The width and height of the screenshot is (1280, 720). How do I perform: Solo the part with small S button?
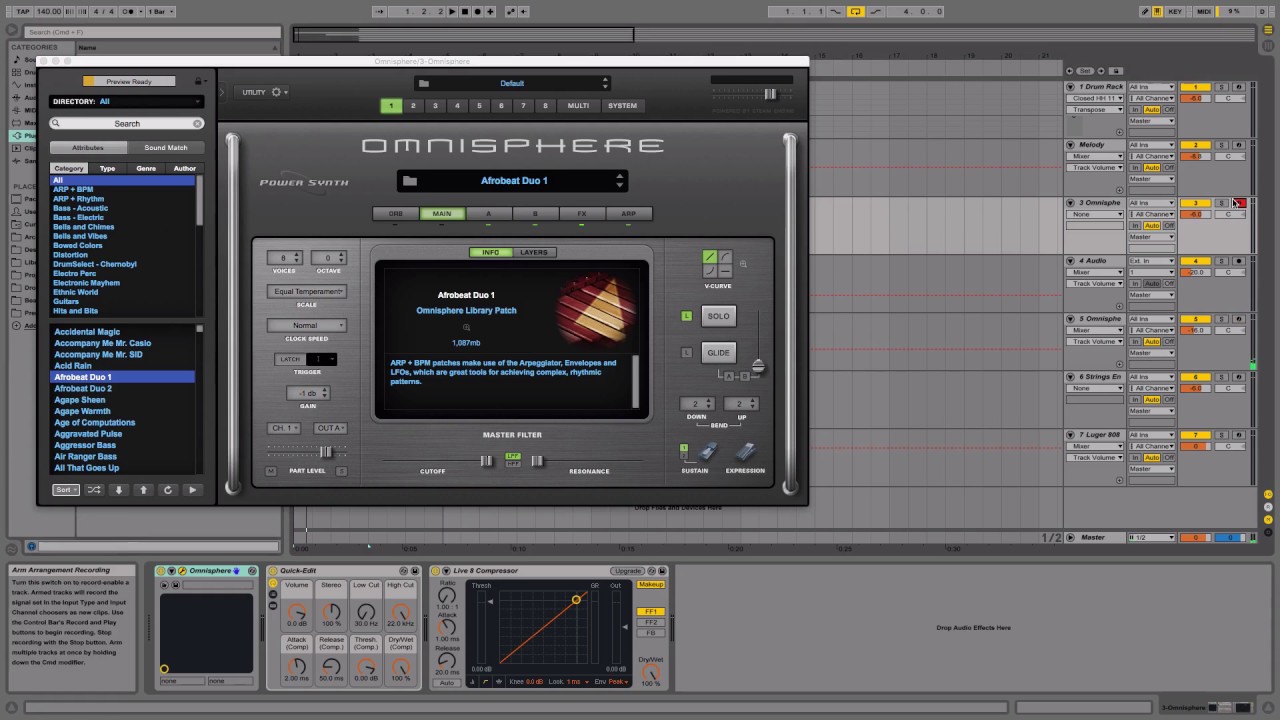coord(341,471)
